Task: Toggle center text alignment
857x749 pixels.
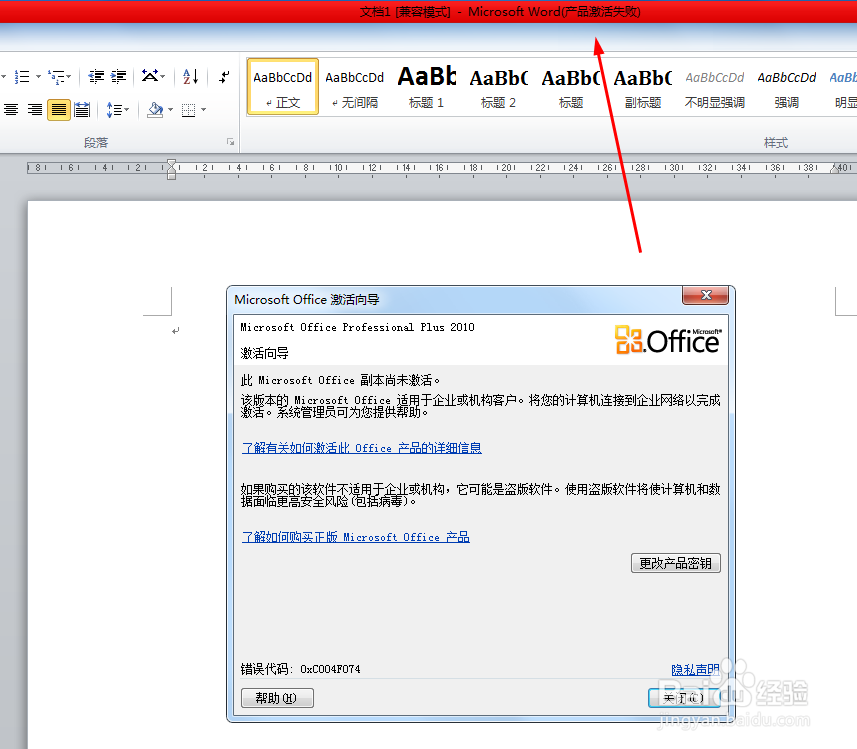Action: coord(10,110)
